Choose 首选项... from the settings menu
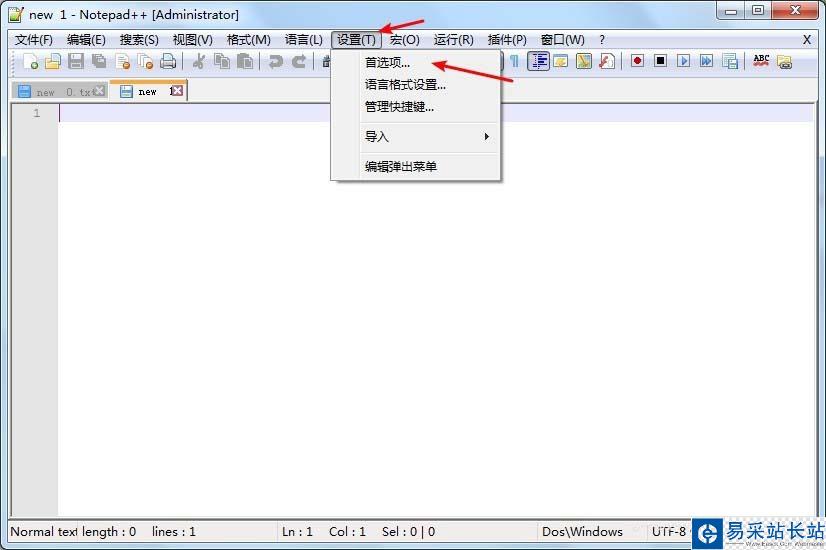The width and height of the screenshot is (826, 550). coord(416,63)
